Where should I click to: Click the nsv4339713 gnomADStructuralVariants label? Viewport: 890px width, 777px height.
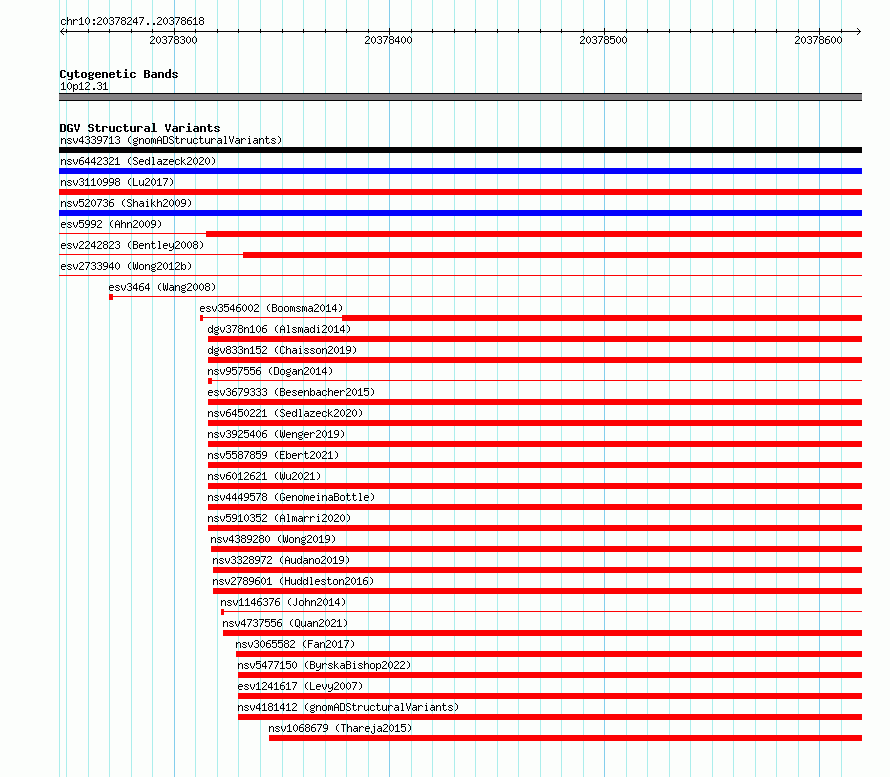point(171,140)
